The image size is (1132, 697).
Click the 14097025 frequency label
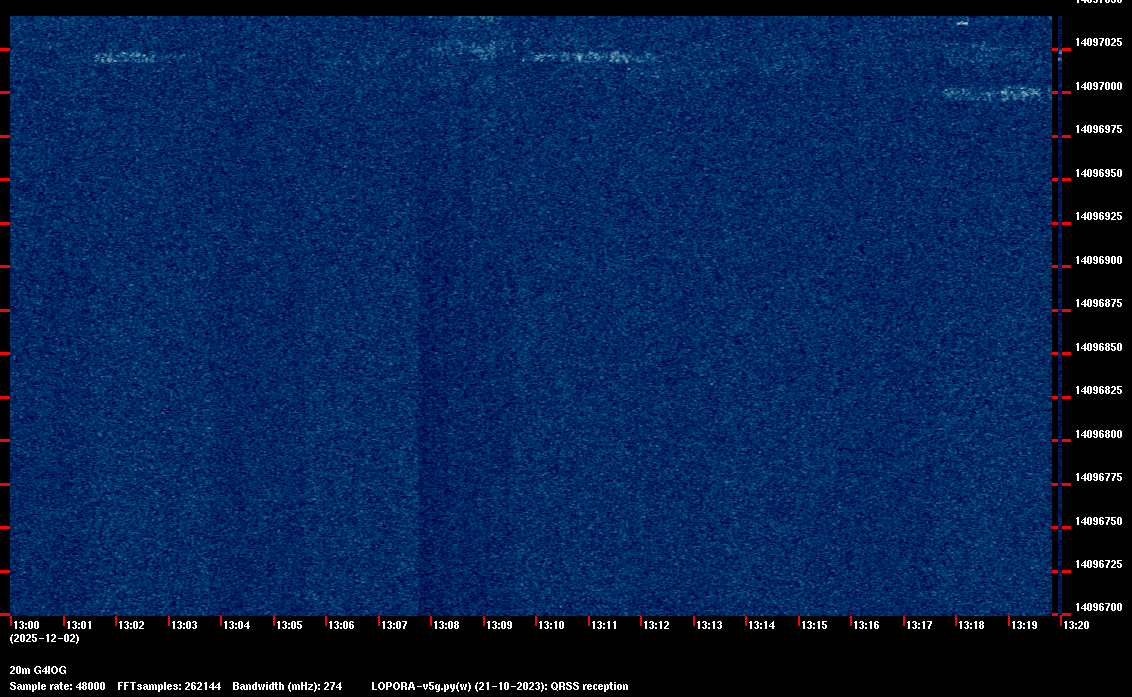(x=1099, y=43)
